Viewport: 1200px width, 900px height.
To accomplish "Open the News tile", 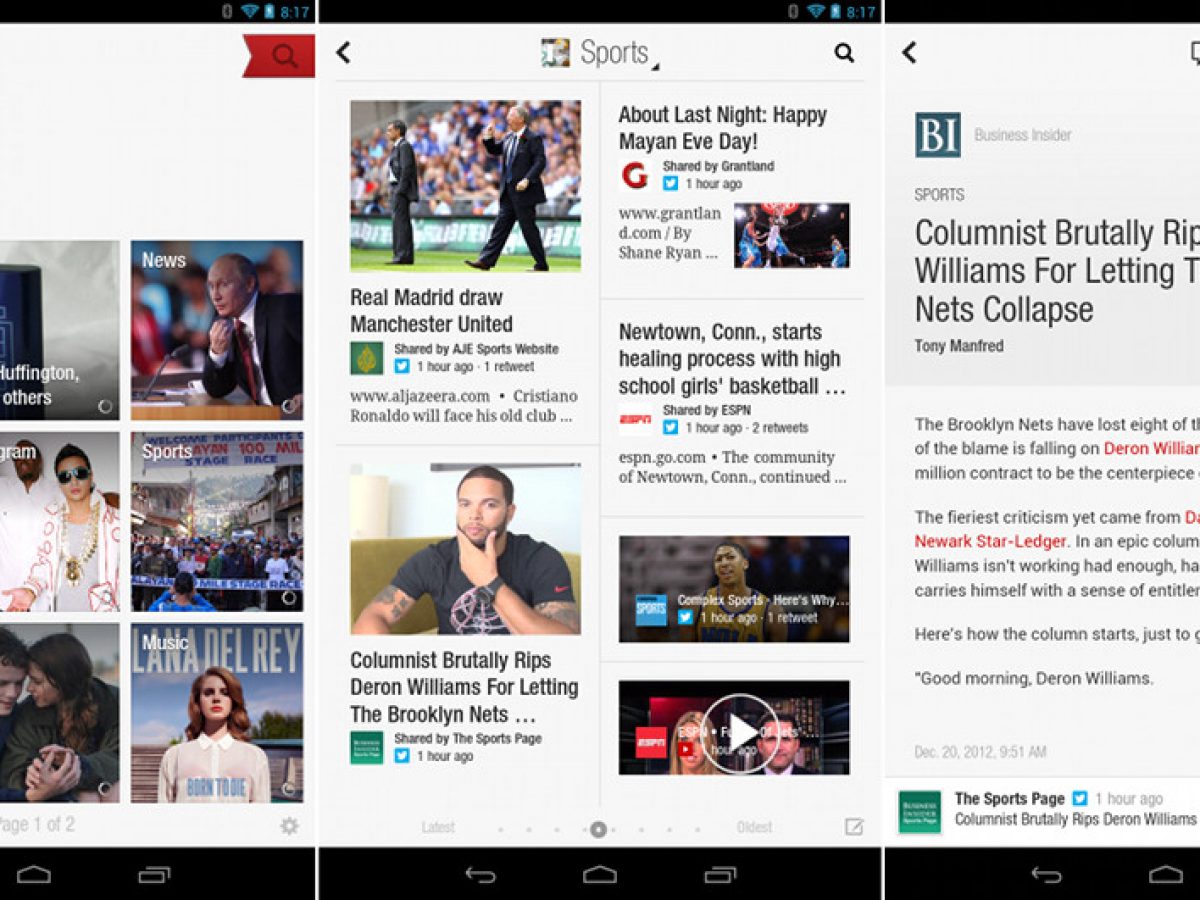I will click(x=217, y=330).
